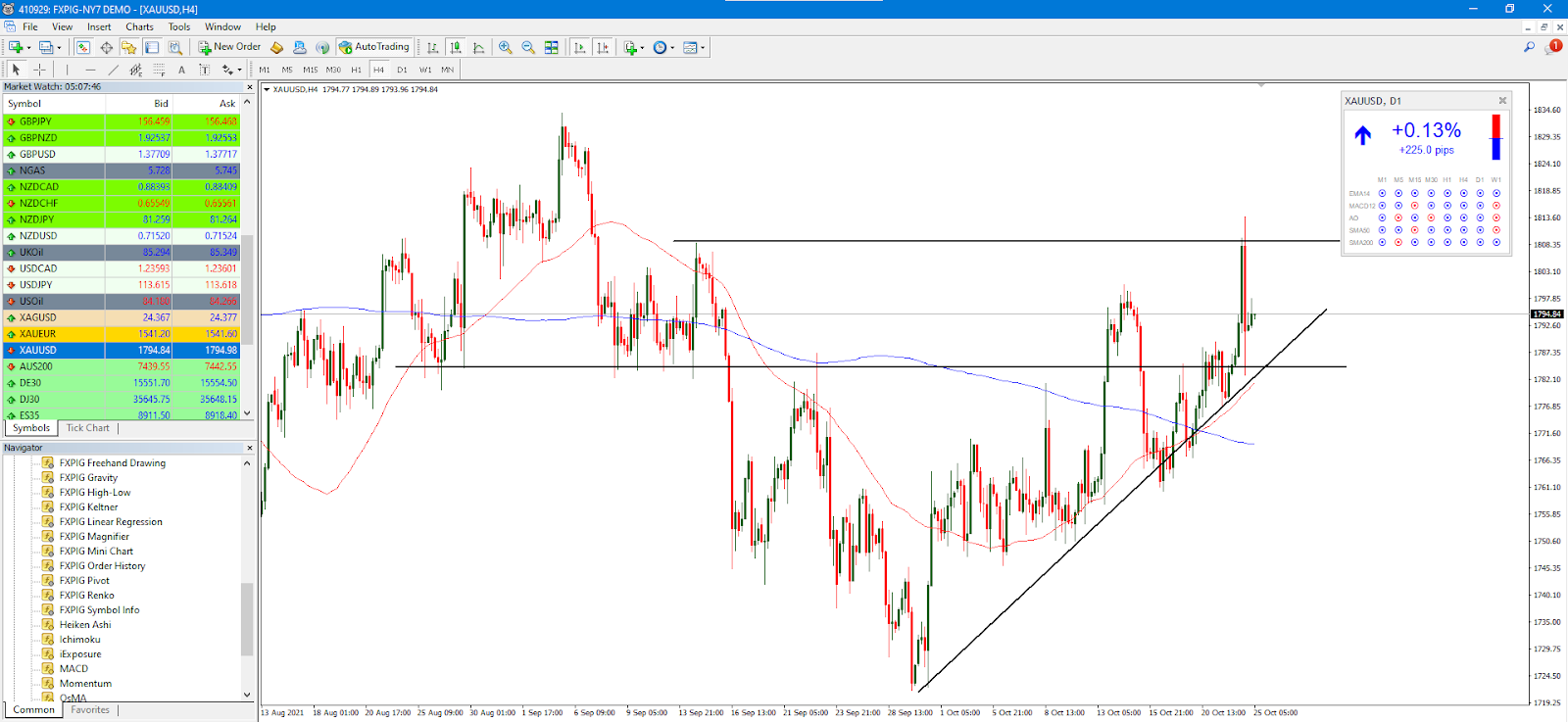Draw a horizontal line
This screenshot has height=722, width=1568.
(x=90, y=70)
